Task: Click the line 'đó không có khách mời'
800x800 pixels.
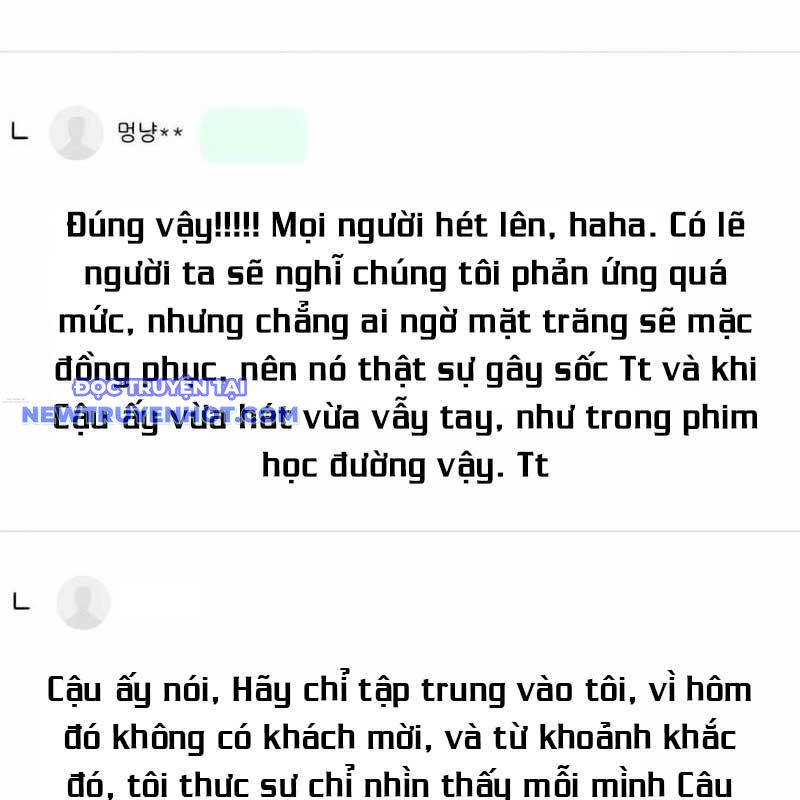Action: point(399,738)
